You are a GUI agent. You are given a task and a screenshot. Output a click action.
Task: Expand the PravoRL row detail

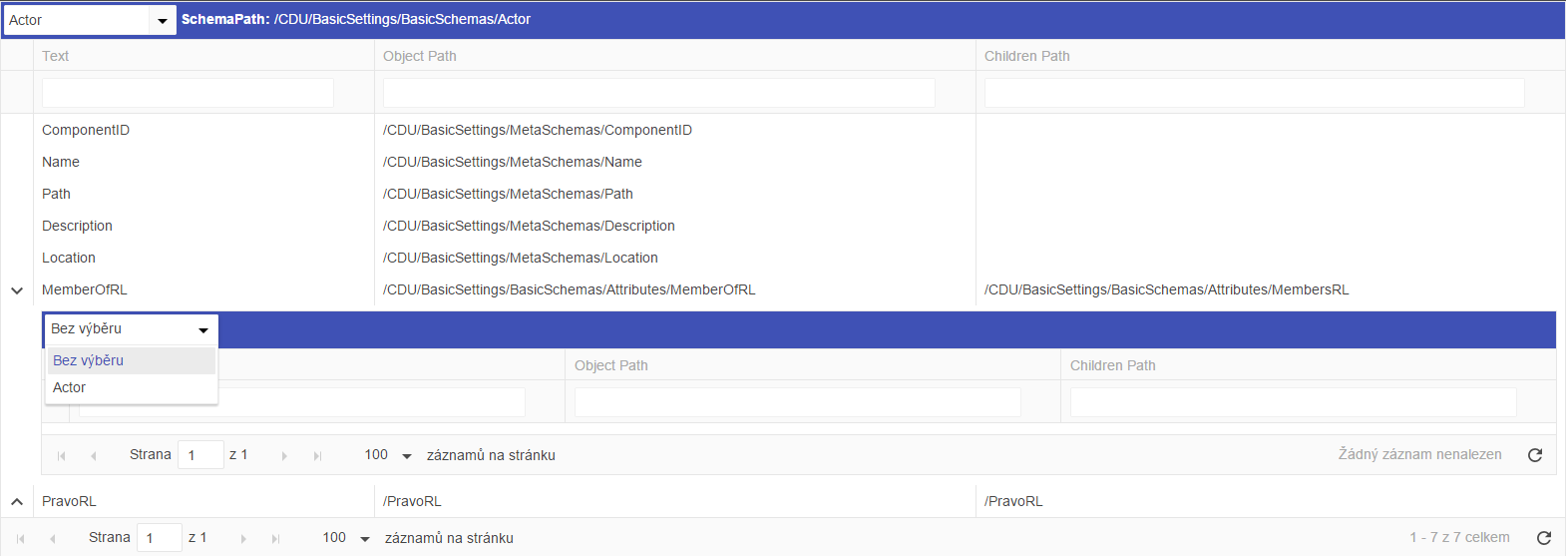[x=17, y=502]
